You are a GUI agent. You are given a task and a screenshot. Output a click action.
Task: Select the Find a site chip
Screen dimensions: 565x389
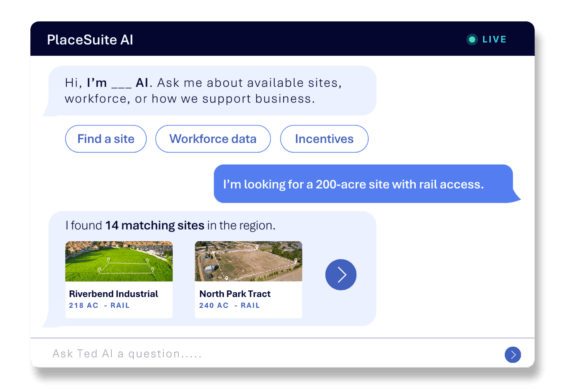(x=106, y=139)
